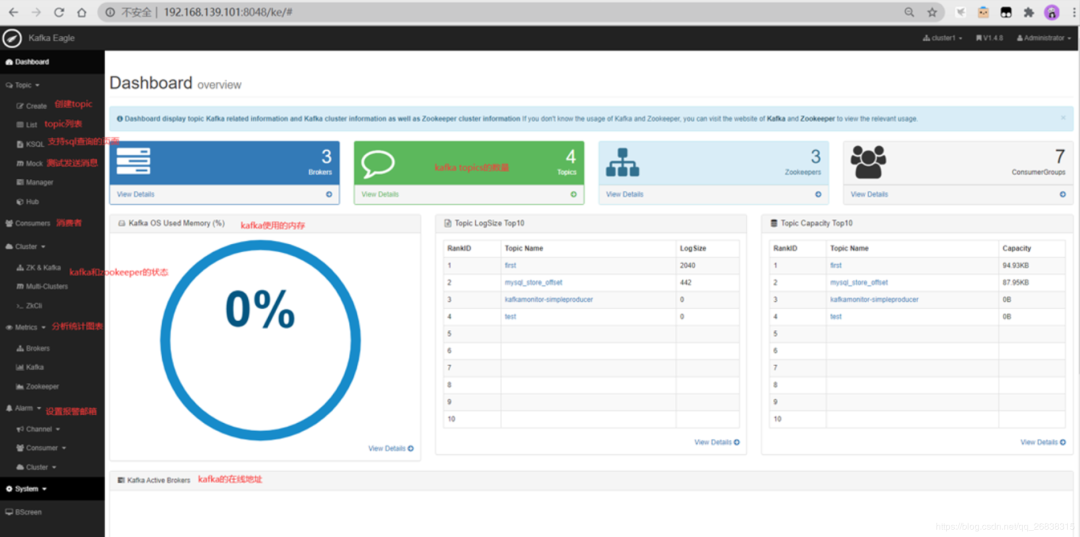Click the arrow icon on Topics View Details

(574, 195)
